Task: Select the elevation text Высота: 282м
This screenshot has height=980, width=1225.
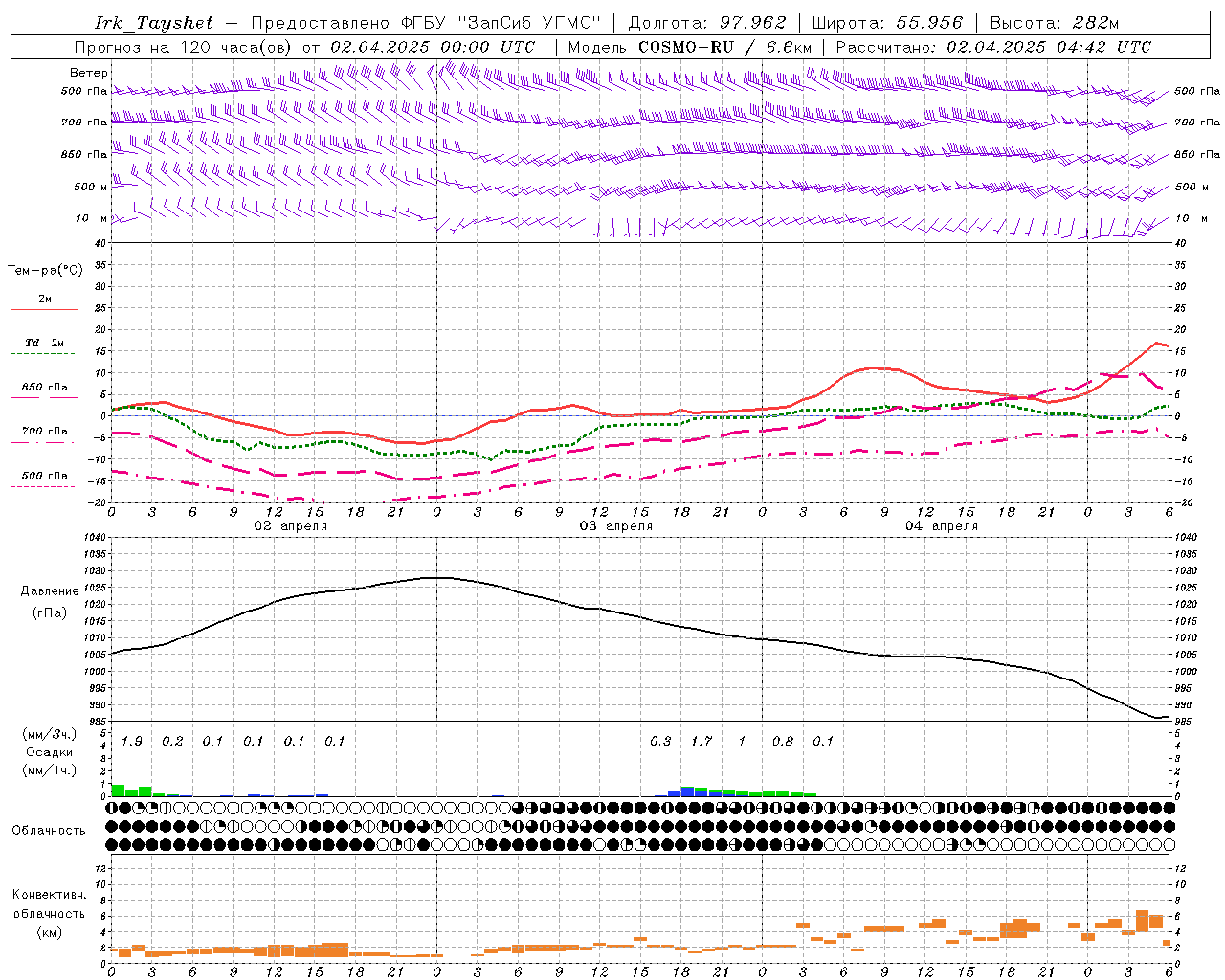Action: pos(1055,23)
